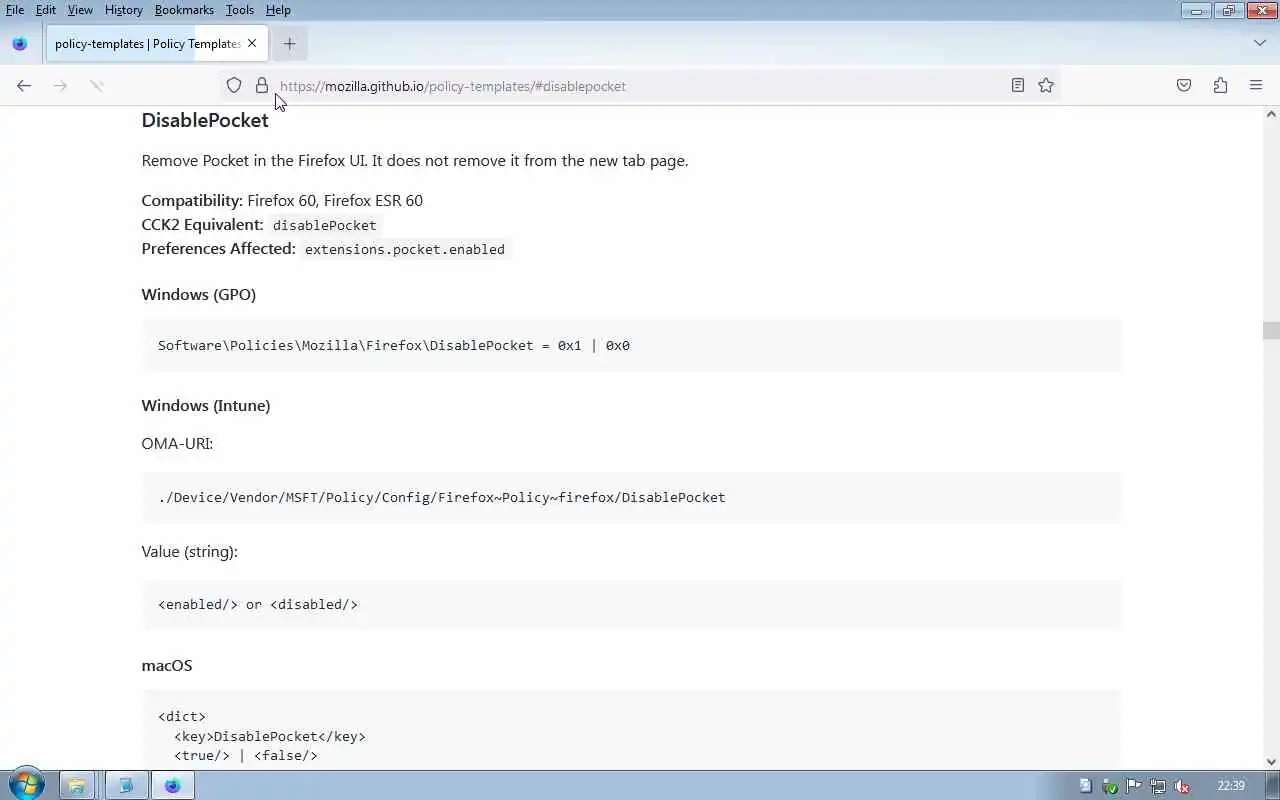Screen dimensions: 1280x800
Task: Open the Help menu
Action: coord(278,10)
